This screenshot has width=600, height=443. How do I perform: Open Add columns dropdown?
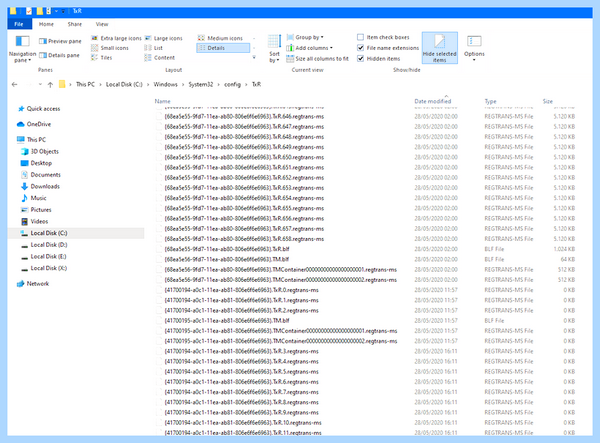[x=310, y=48]
